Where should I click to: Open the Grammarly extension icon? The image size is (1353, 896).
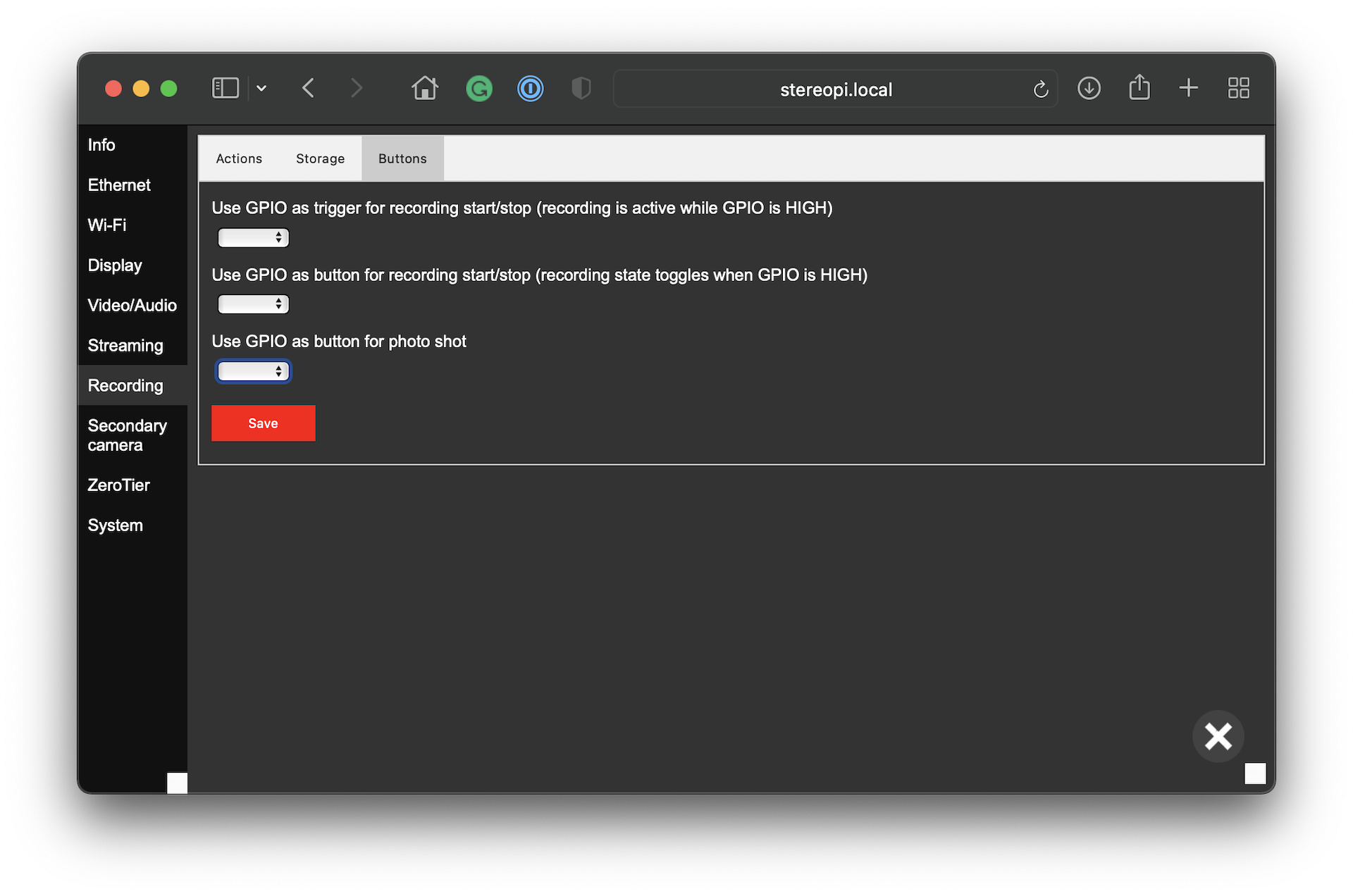pyautogui.click(x=478, y=89)
